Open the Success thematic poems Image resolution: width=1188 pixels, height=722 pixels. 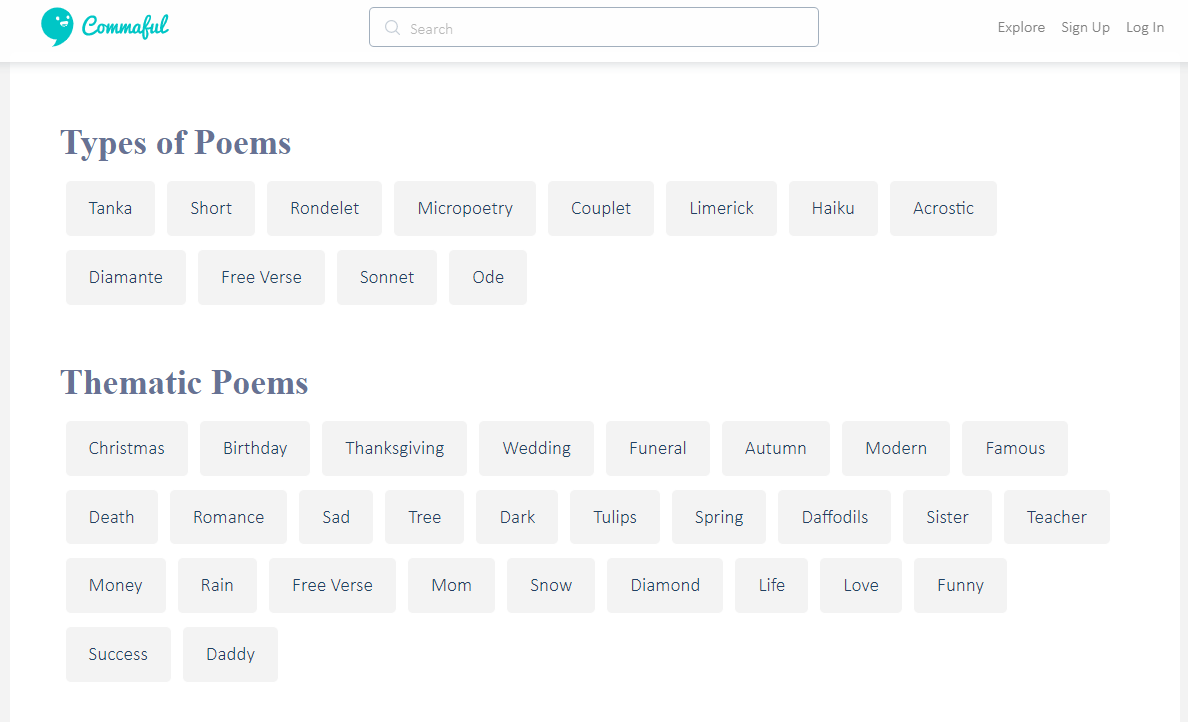pyautogui.click(x=118, y=654)
